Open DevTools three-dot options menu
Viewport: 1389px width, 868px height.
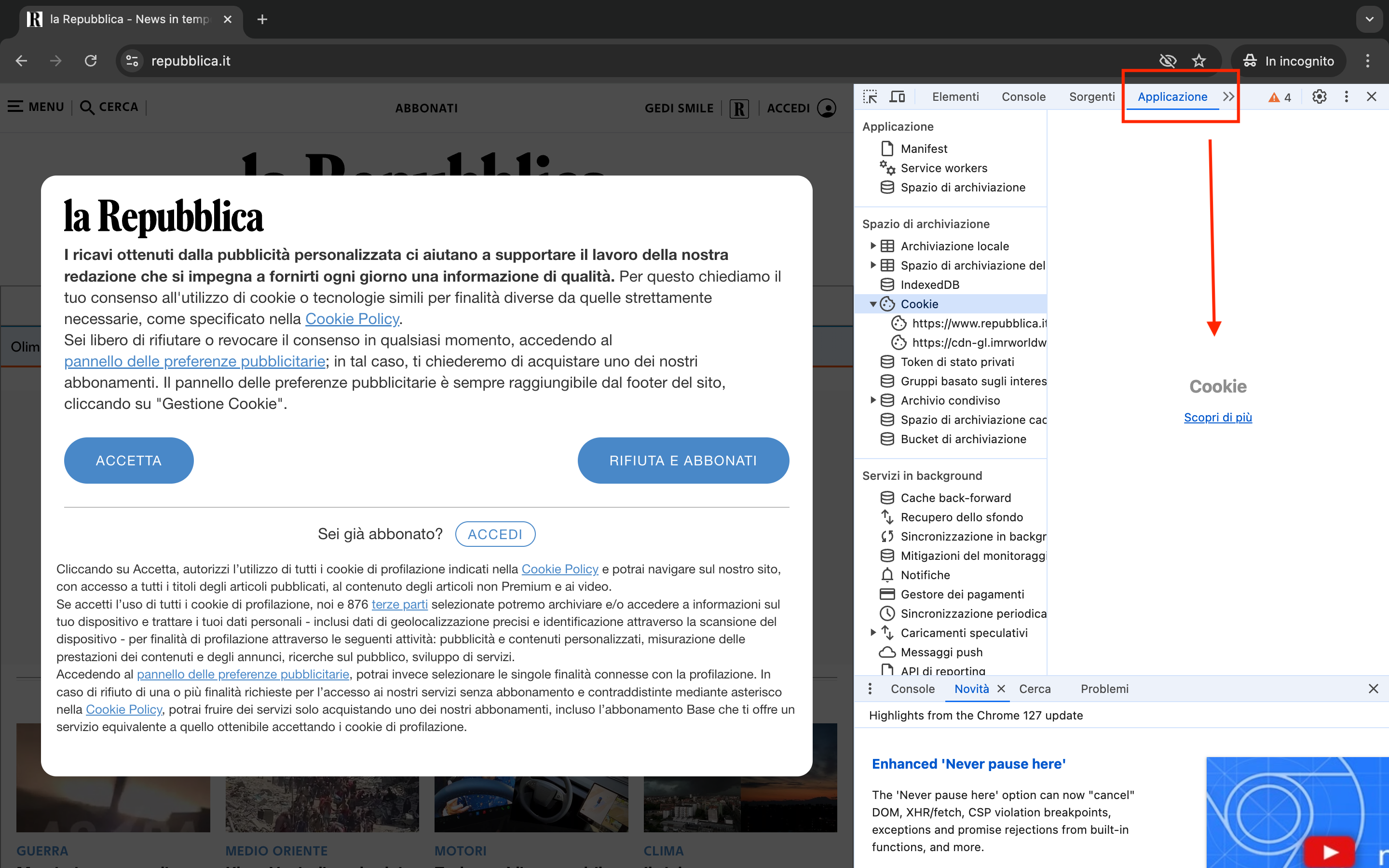tap(1346, 96)
